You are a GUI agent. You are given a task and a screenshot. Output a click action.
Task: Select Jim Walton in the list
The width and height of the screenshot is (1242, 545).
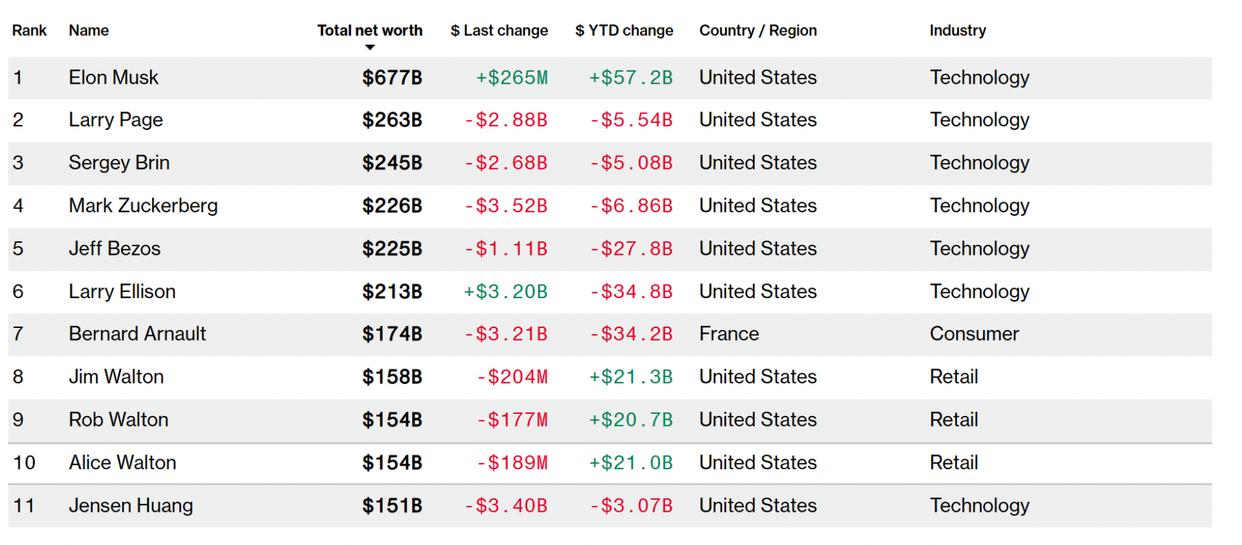116,377
